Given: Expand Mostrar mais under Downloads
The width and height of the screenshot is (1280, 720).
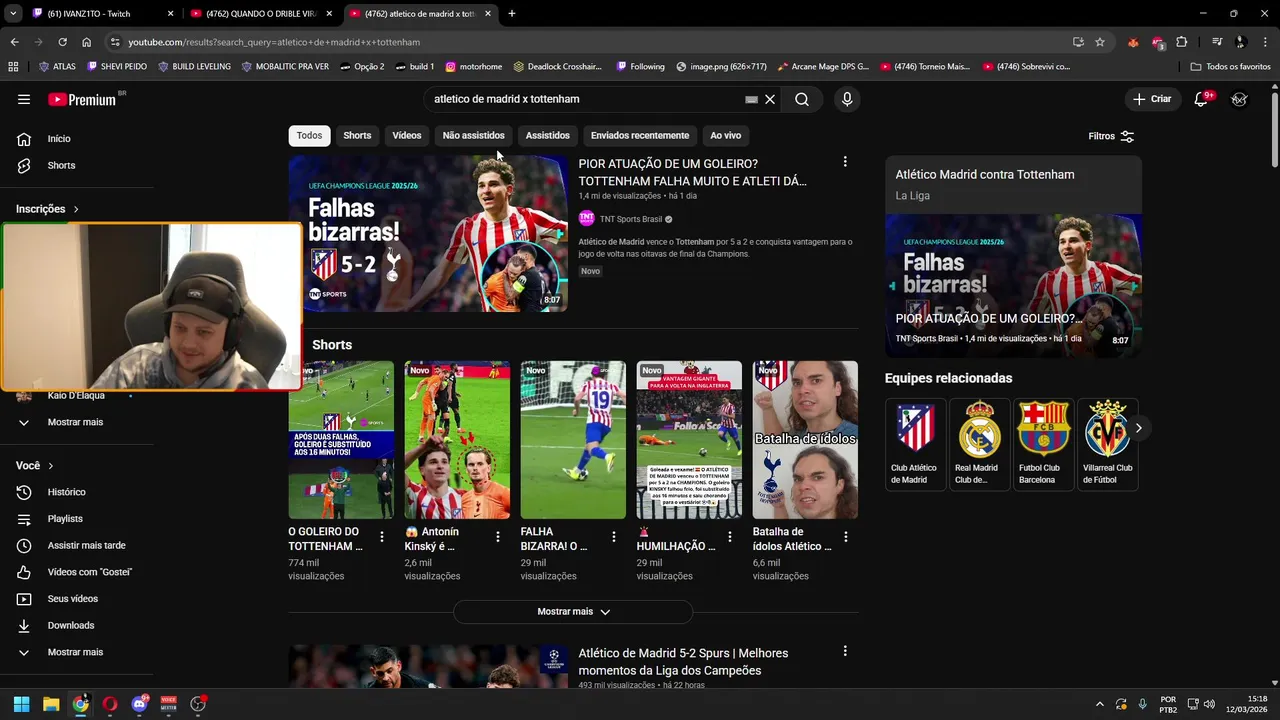Looking at the screenshot, I should coord(77,652).
